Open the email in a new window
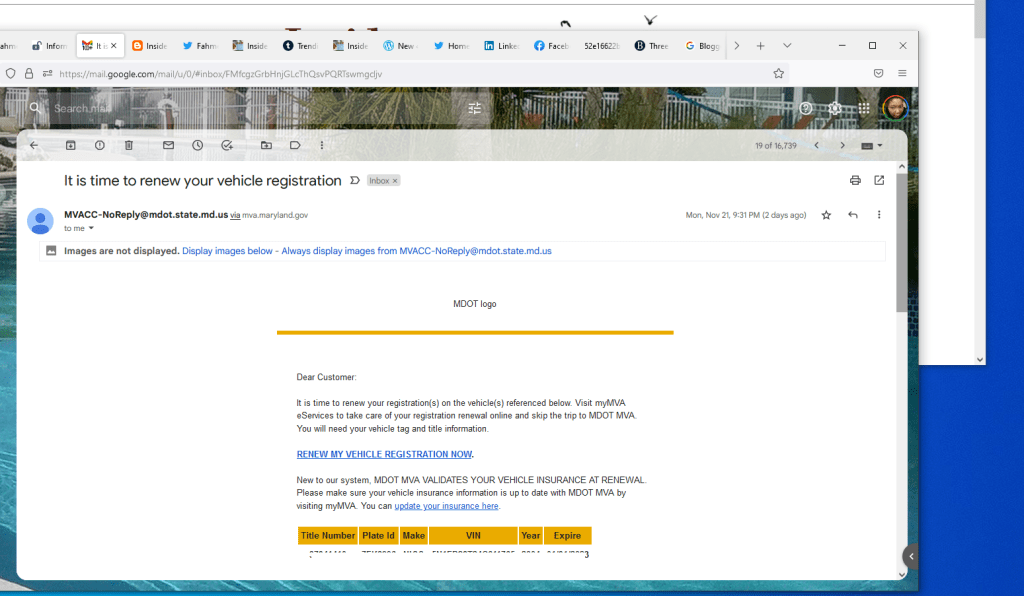 pos(879,180)
